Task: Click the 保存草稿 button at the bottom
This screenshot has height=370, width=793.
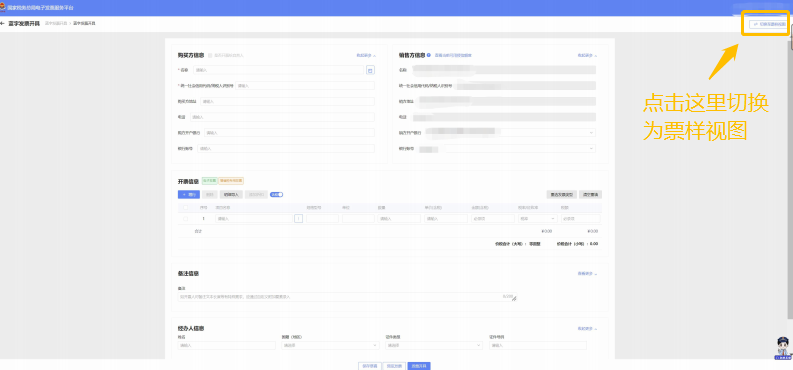Action: (369, 366)
